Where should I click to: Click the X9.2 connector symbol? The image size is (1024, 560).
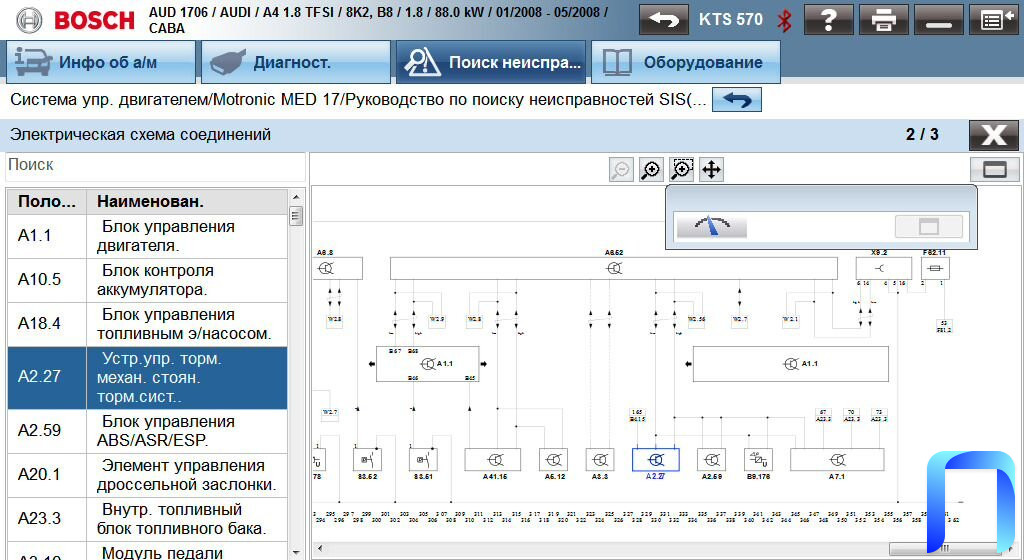point(884,268)
